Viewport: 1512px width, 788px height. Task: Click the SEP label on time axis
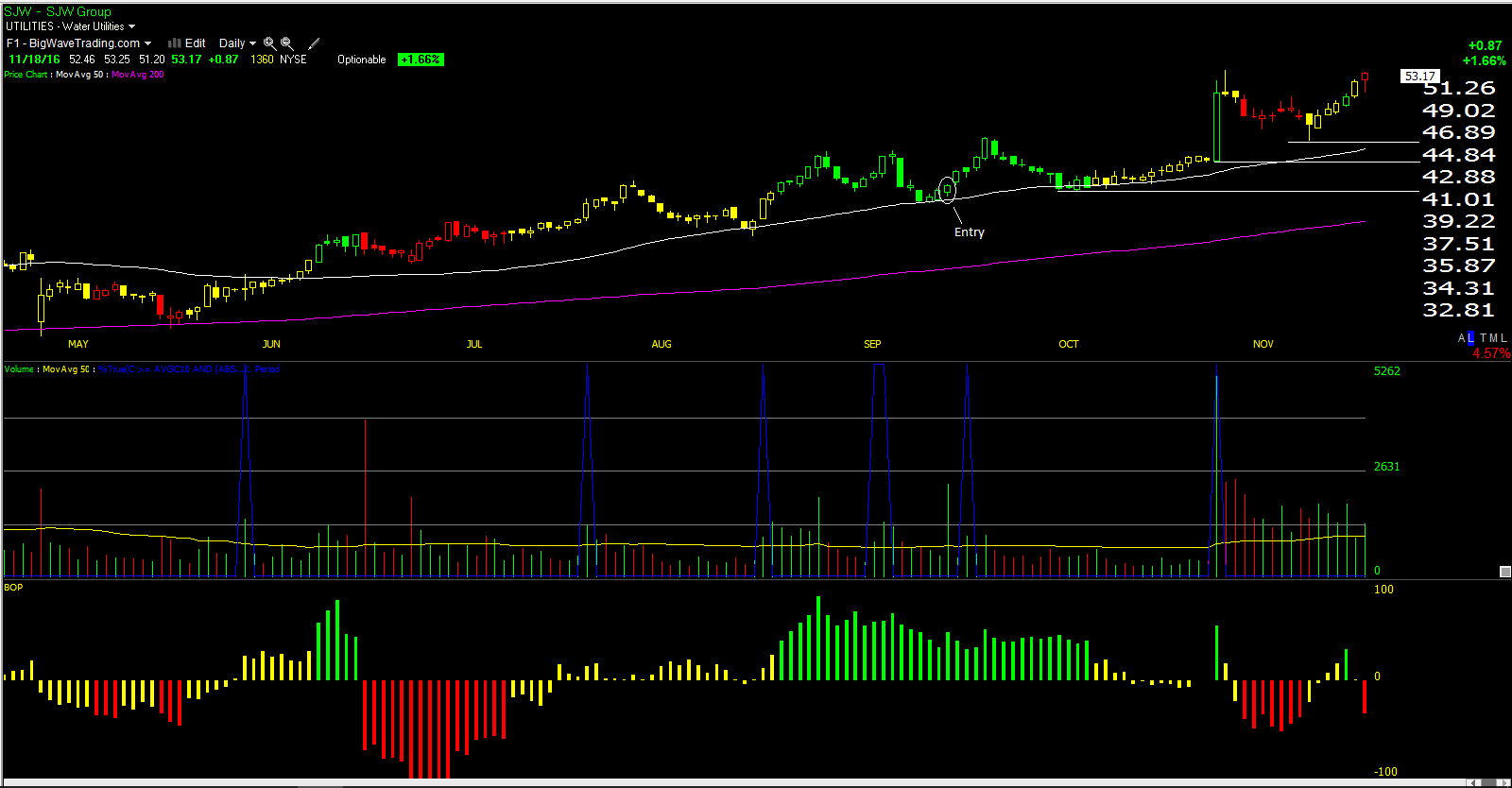click(x=872, y=344)
